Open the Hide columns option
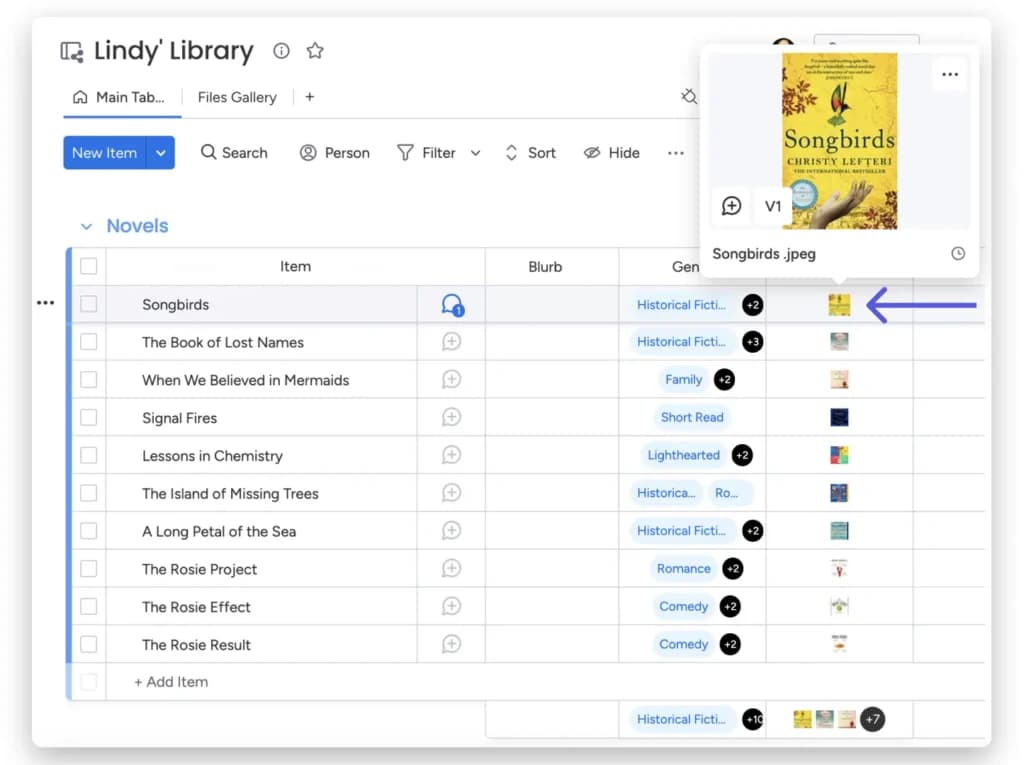Screen dimensions: 1024x765 [x=612, y=153]
